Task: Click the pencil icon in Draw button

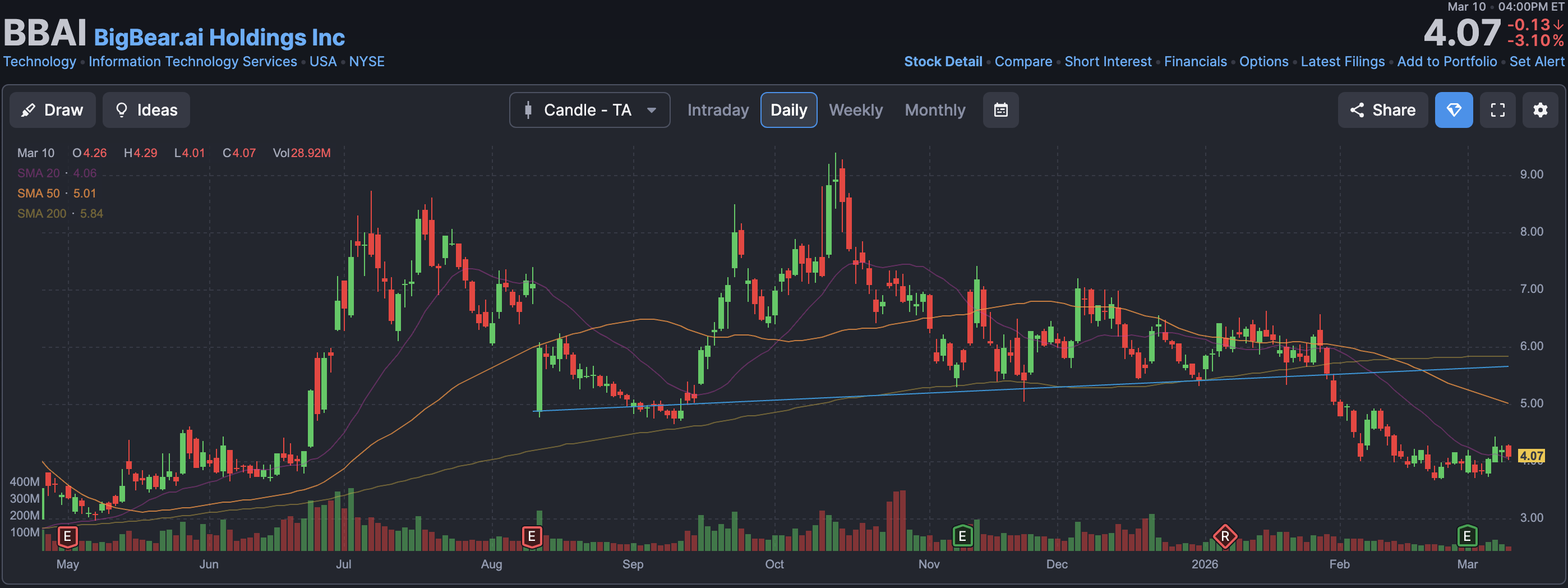Action: click(28, 110)
